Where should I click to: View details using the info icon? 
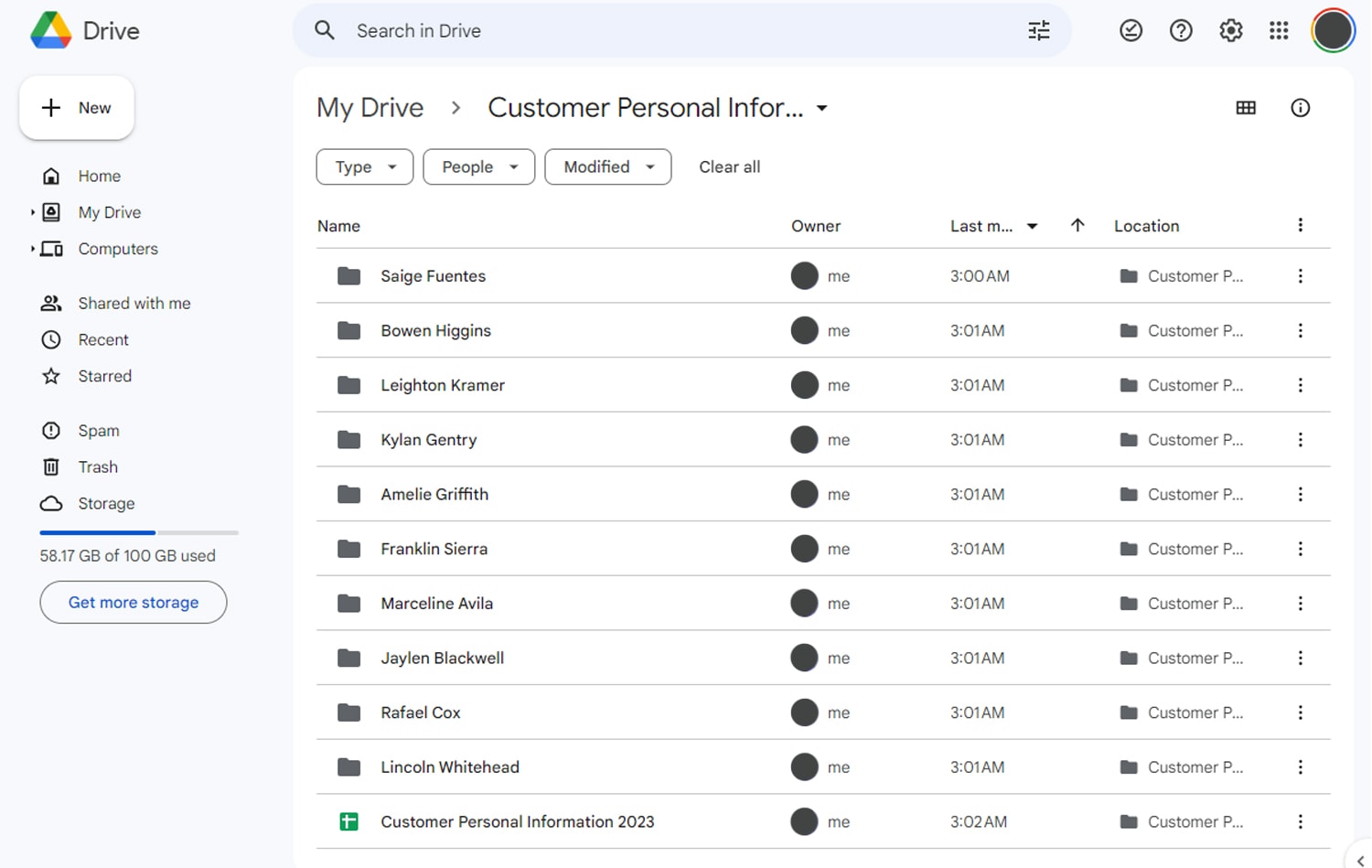coord(1300,107)
